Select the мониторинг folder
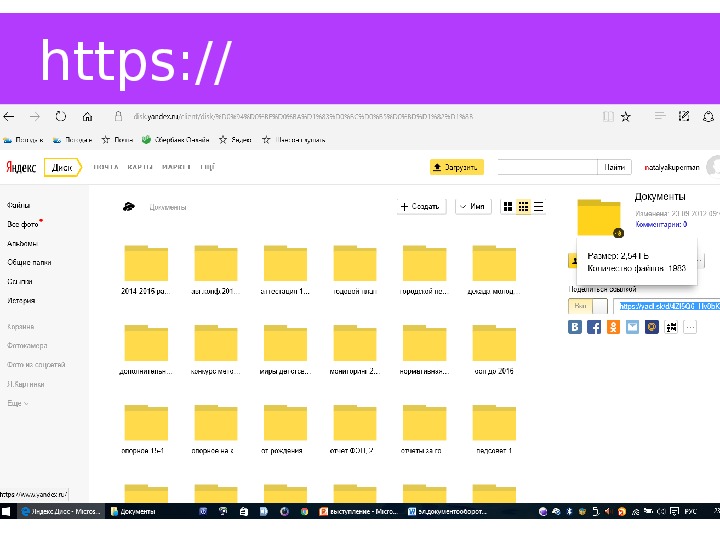The width and height of the screenshot is (720, 540). (x=354, y=349)
